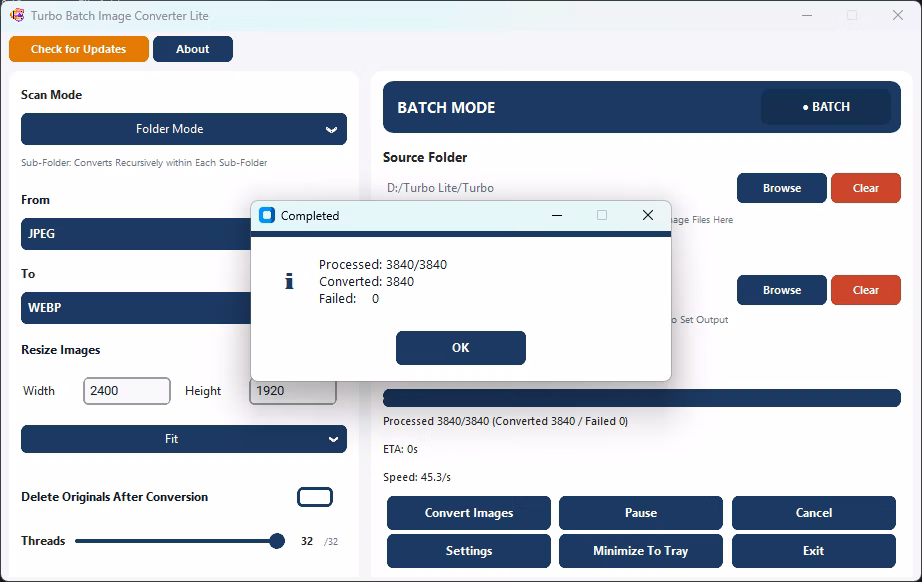Clear the Source Folder path
This screenshot has width=922, height=582.
tap(866, 188)
